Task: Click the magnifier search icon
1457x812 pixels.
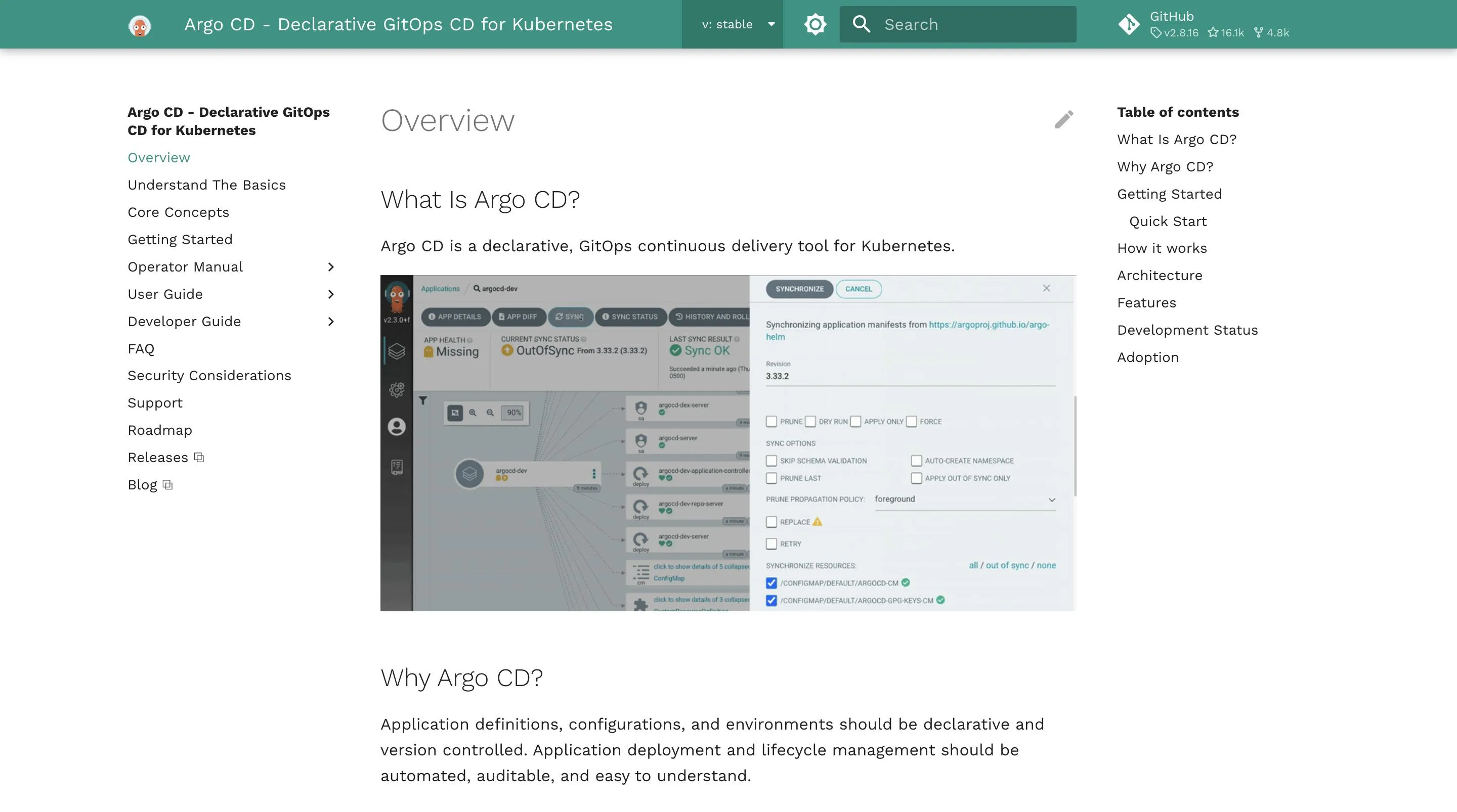Action: pyautogui.click(x=862, y=24)
